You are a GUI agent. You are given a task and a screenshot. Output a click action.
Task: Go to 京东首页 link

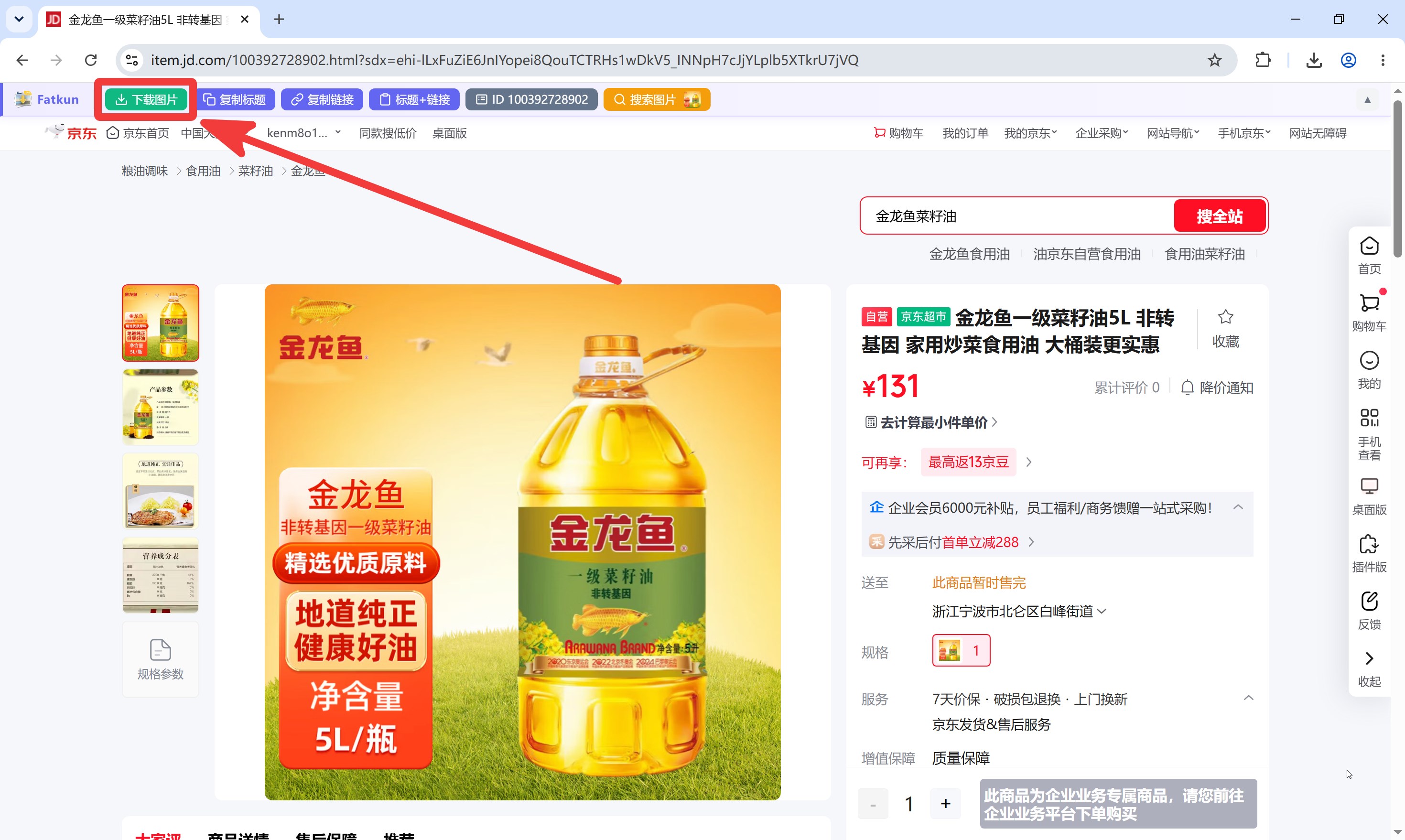[x=138, y=133]
